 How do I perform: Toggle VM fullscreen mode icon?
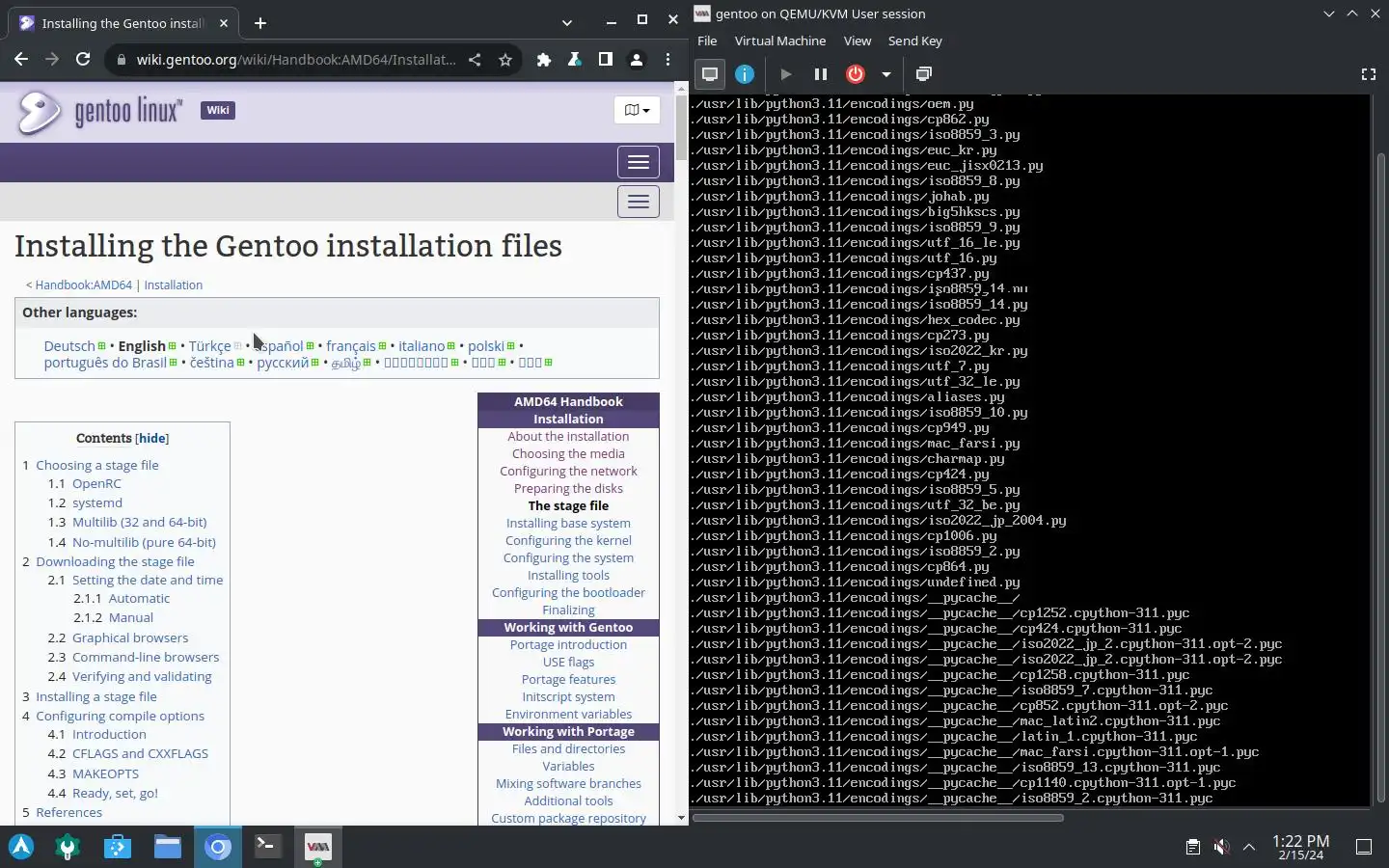[x=1368, y=74]
